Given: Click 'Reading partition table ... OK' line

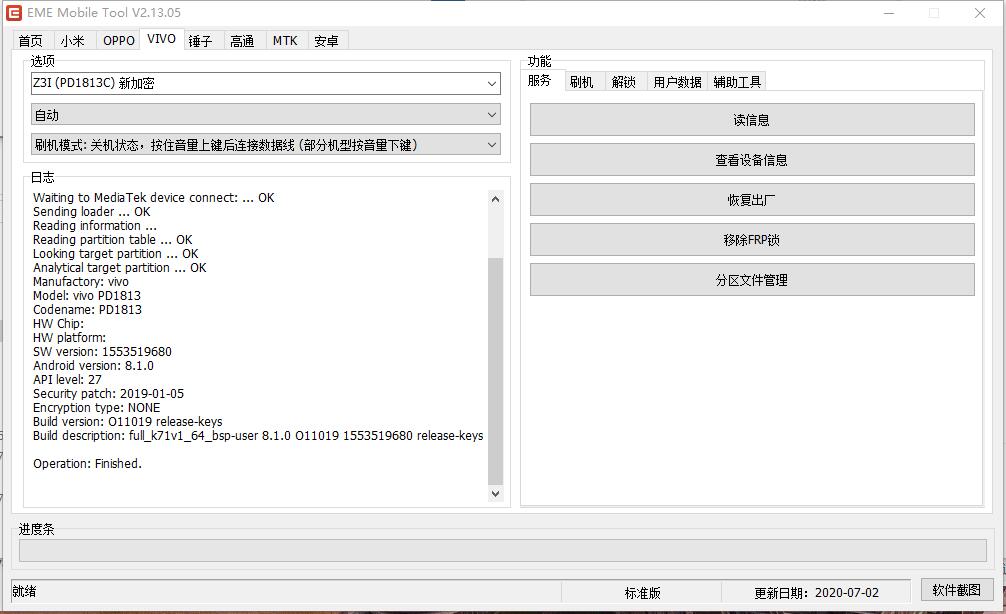Looking at the screenshot, I should pos(112,240).
